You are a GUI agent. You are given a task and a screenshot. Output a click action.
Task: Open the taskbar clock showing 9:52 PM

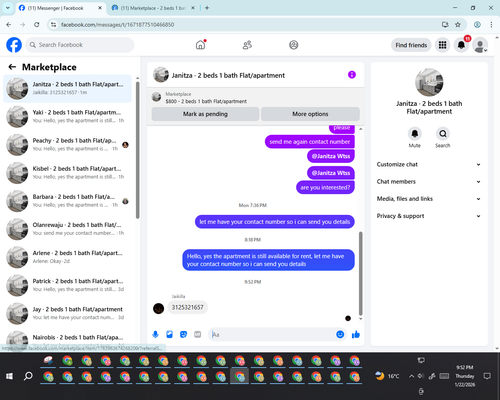465,376
